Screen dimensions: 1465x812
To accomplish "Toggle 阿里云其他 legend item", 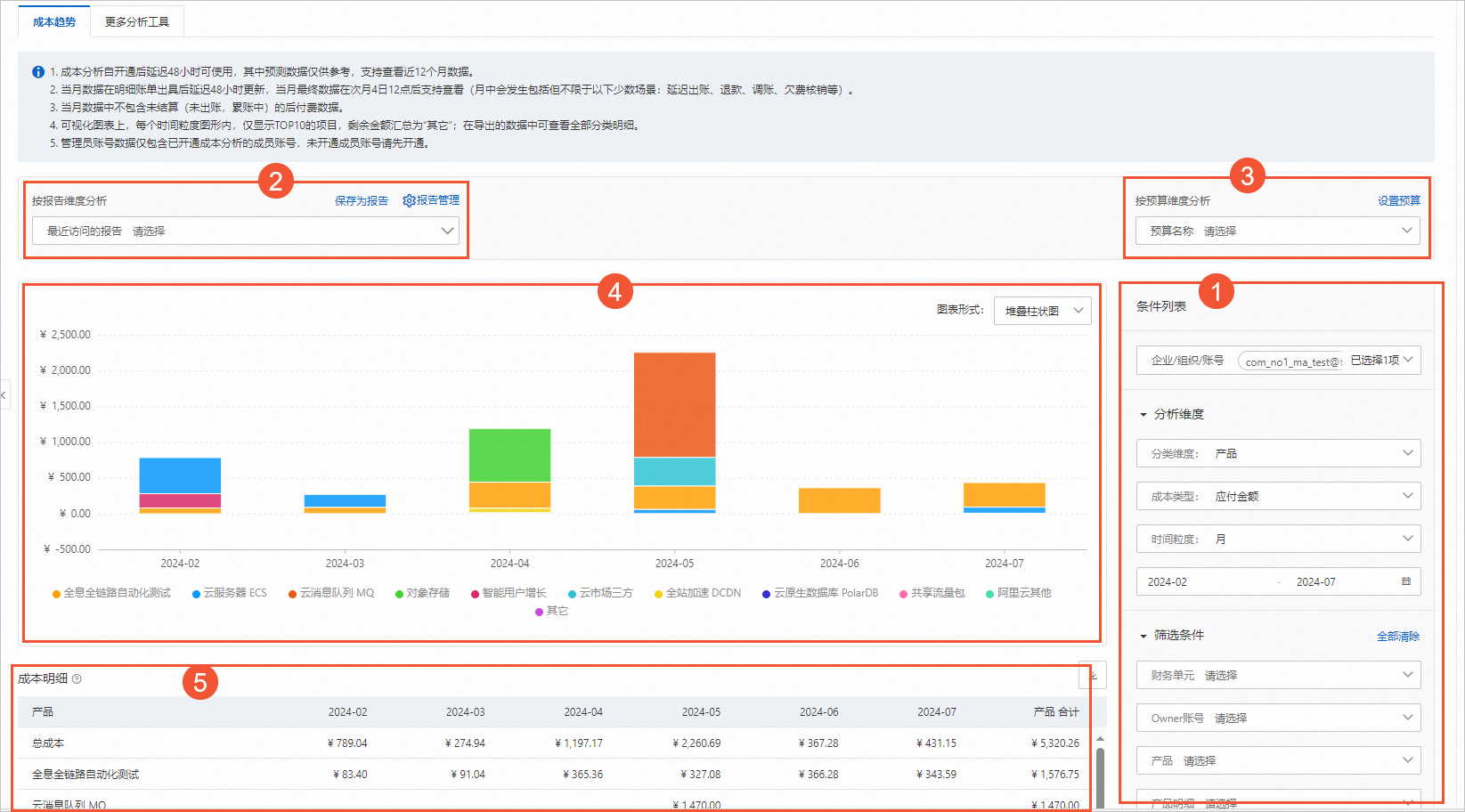I will (x=1018, y=593).
